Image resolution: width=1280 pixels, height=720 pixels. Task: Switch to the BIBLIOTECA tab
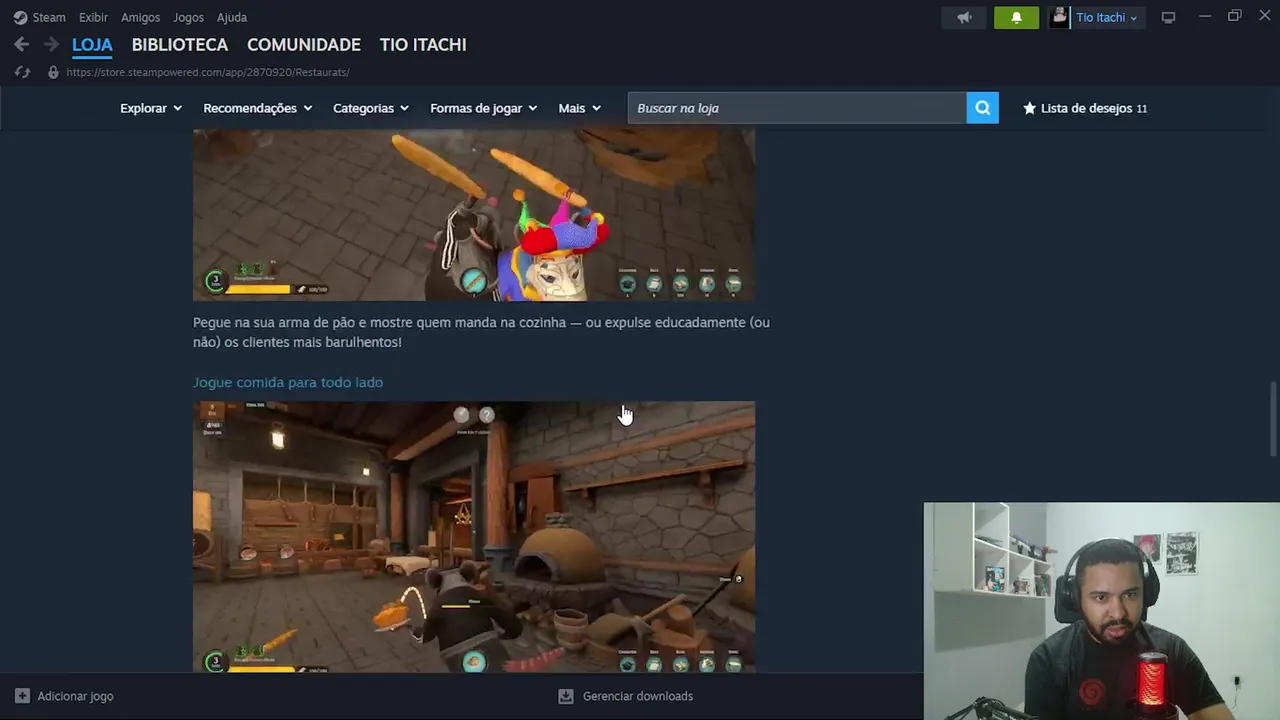(180, 44)
